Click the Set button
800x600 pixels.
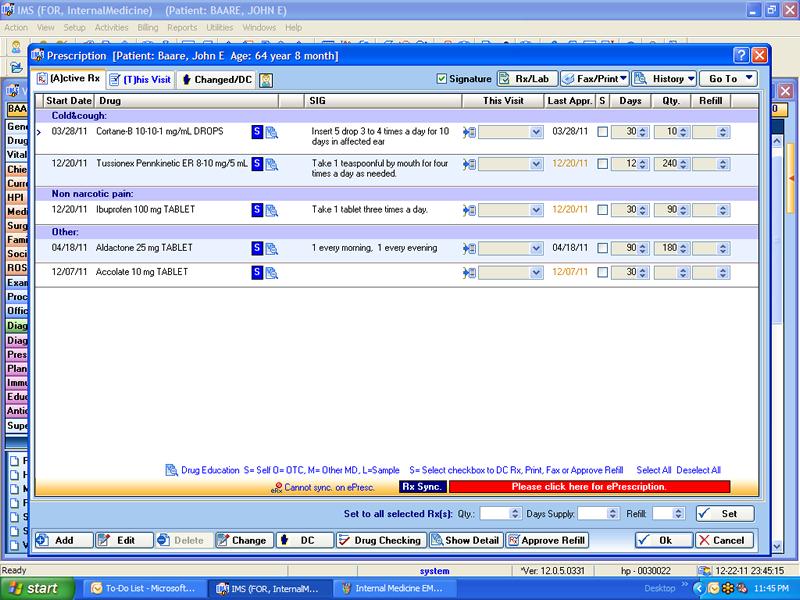pyautogui.click(x=725, y=514)
